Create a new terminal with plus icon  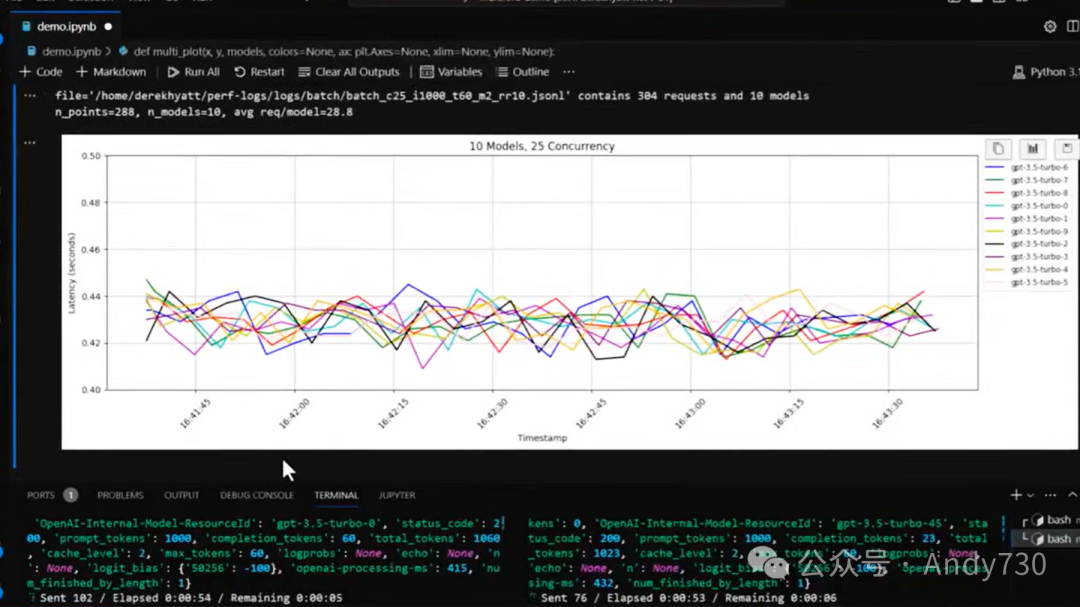coord(1015,495)
